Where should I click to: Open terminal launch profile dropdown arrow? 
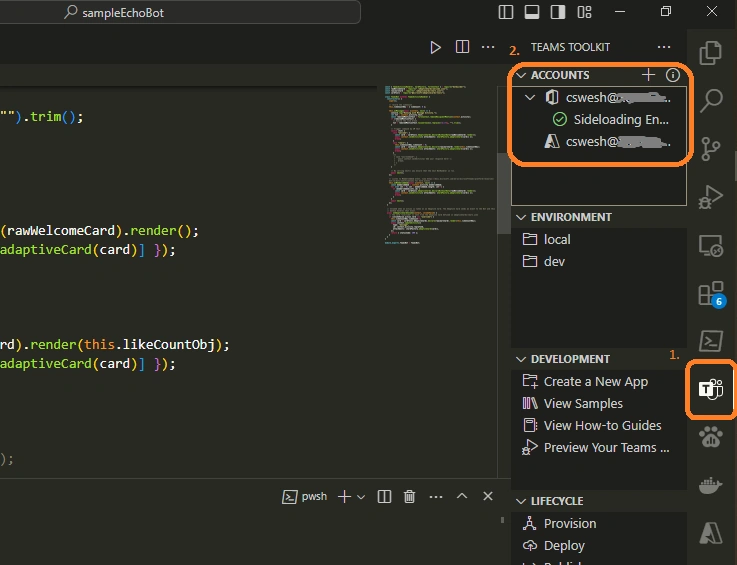pos(361,497)
